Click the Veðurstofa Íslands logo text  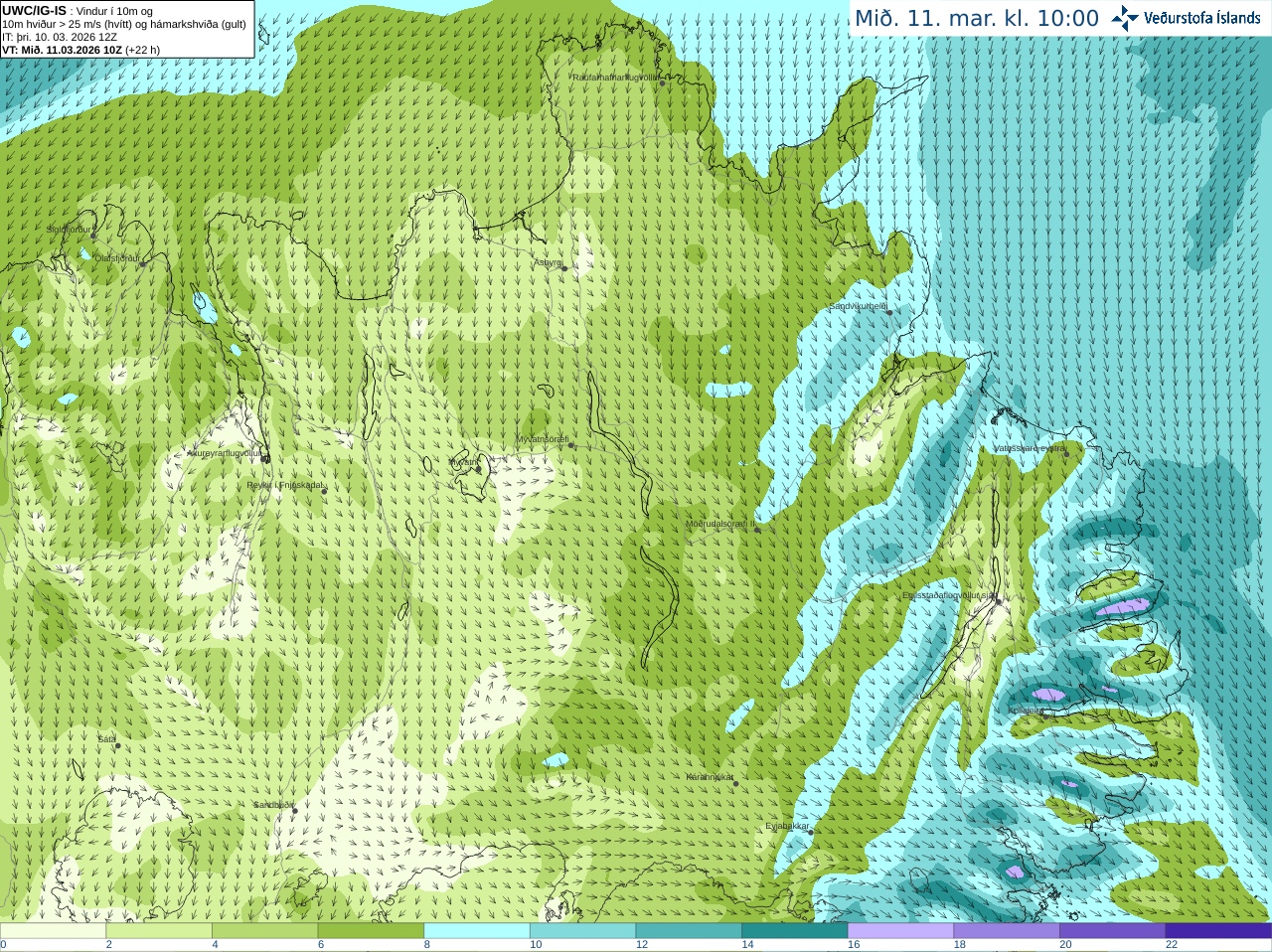click(x=1202, y=17)
